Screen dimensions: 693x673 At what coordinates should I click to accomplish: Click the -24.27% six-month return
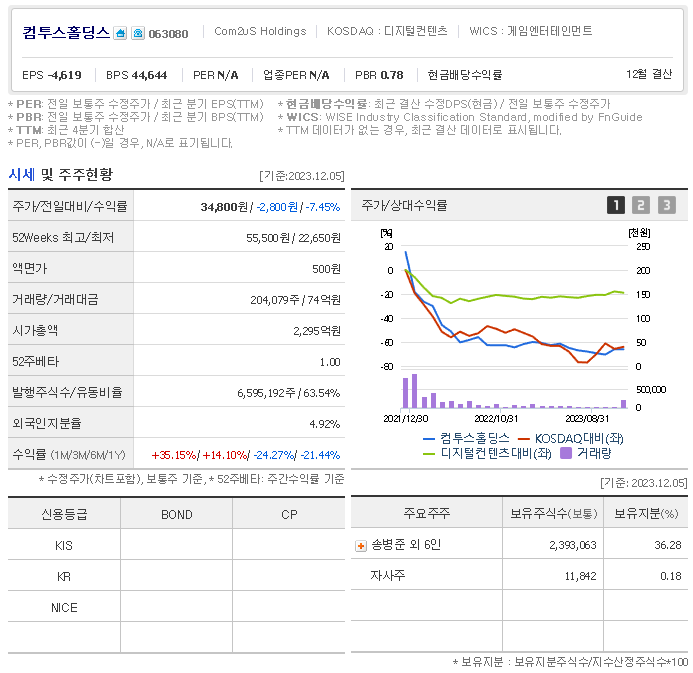274,455
